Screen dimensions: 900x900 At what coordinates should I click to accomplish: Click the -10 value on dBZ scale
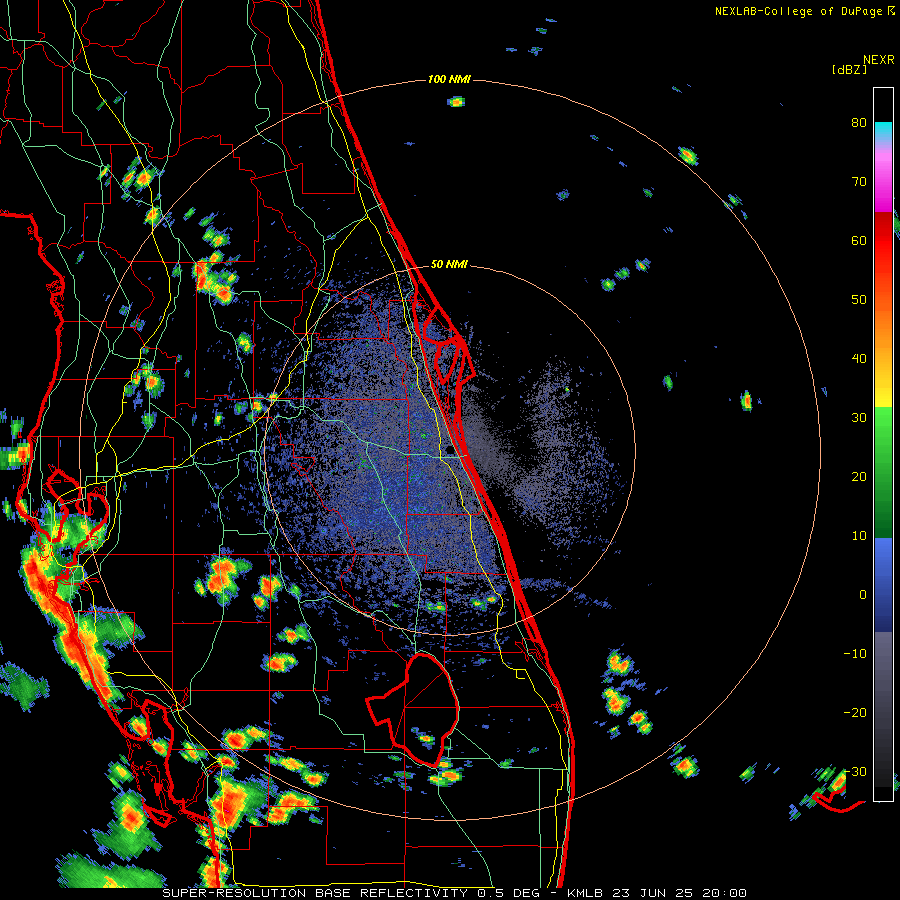[x=855, y=654]
